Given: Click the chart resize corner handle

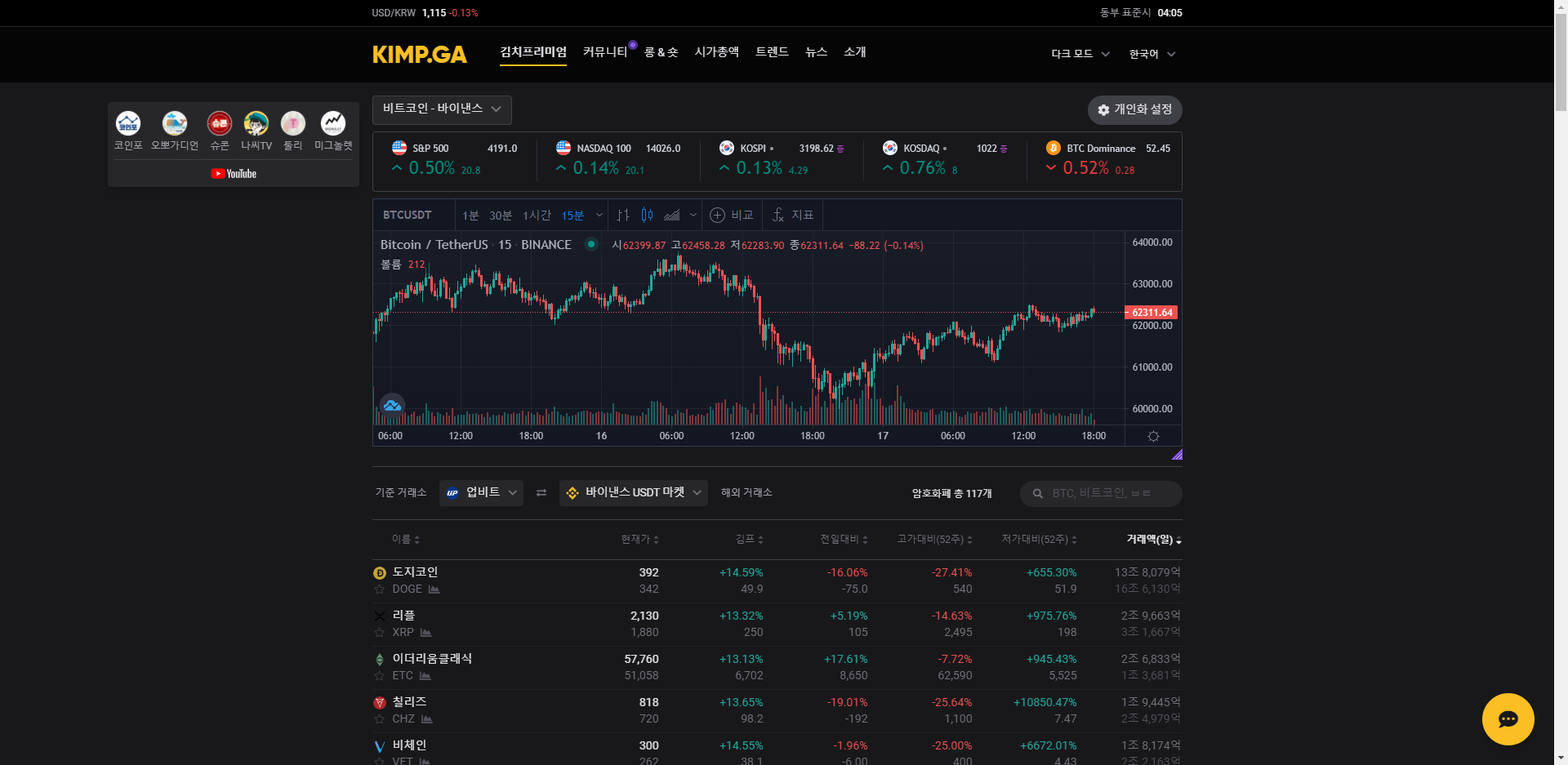Looking at the screenshot, I should 1177,455.
